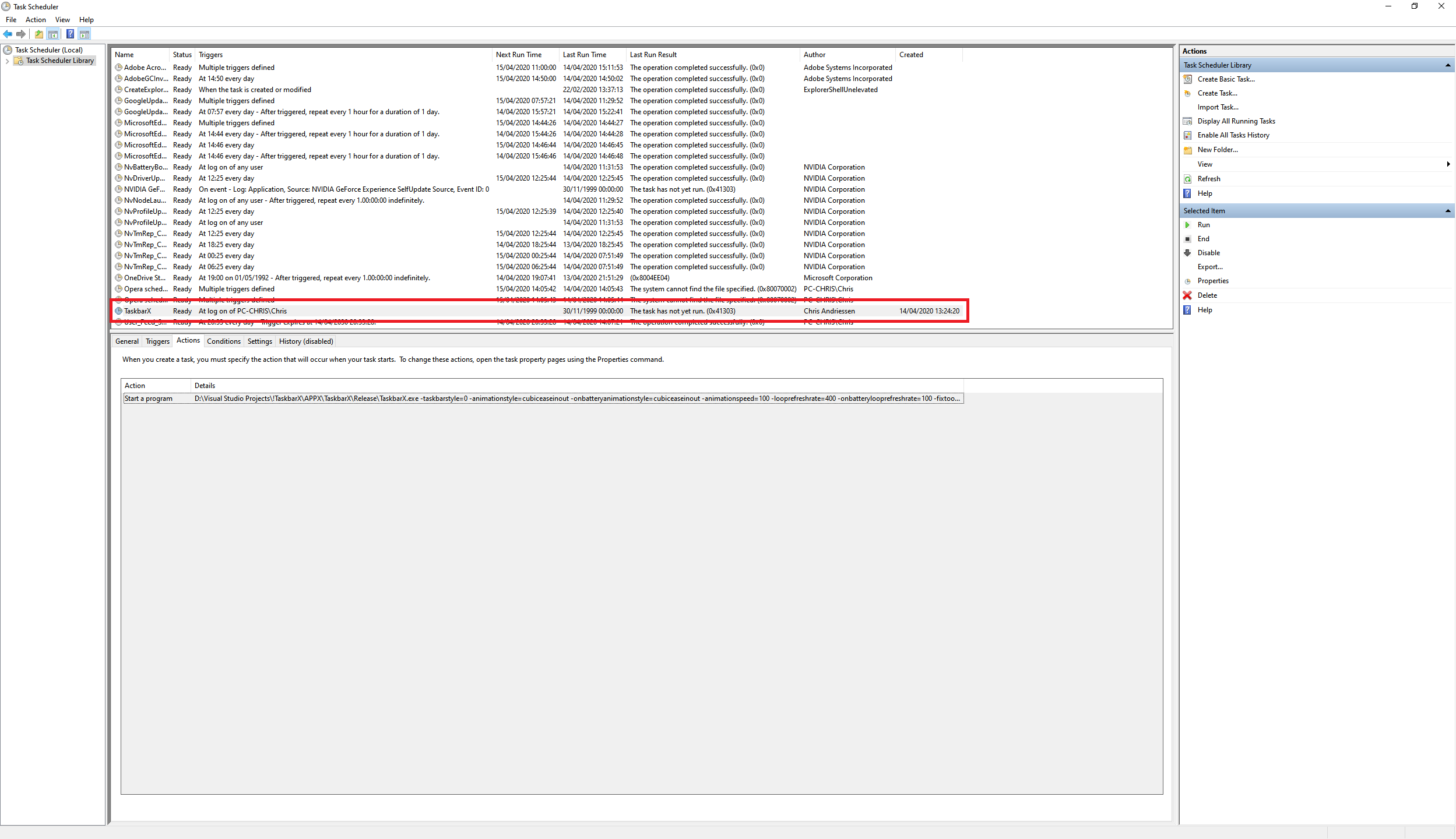Collapse the Selected Item section
The height and width of the screenshot is (839, 1456).
tap(1448, 210)
